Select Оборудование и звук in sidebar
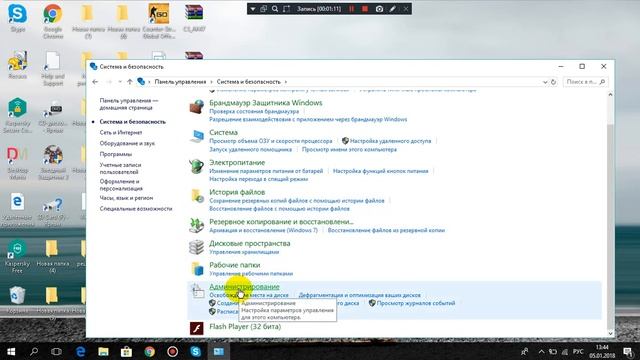The height and width of the screenshot is (360, 640). 127,143
